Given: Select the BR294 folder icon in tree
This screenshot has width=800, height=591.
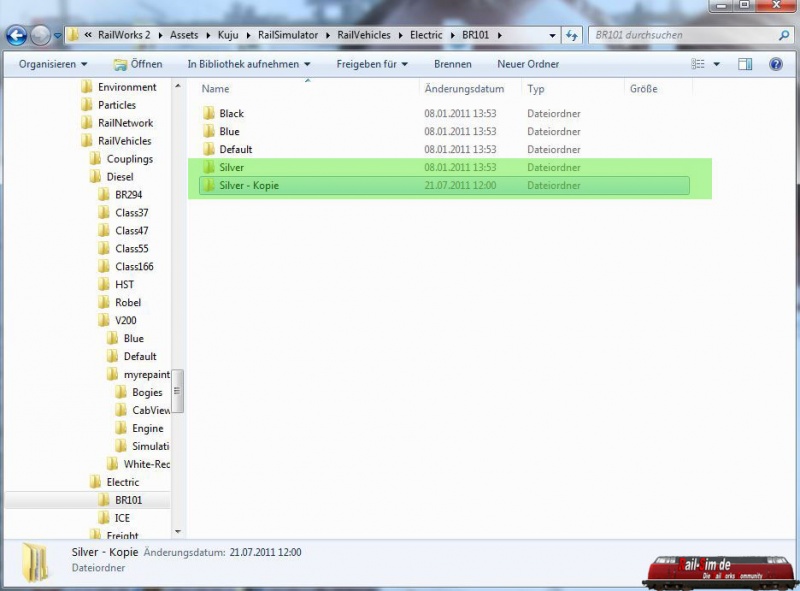Looking at the screenshot, I should 104,194.
